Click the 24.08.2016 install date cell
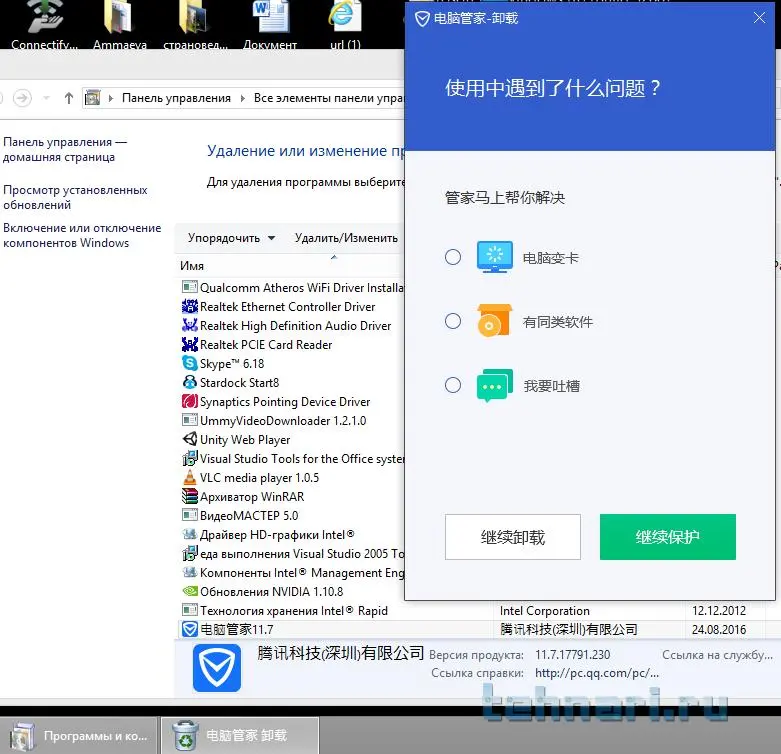 [719, 629]
